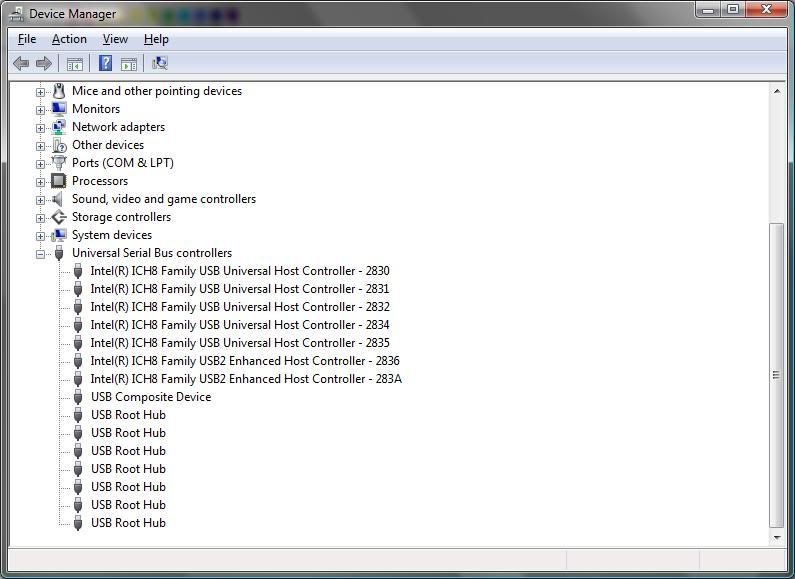This screenshot has height=579, width=795.
Task: Click Device Manager title bar icon
Action: click(x=17, y=14)
